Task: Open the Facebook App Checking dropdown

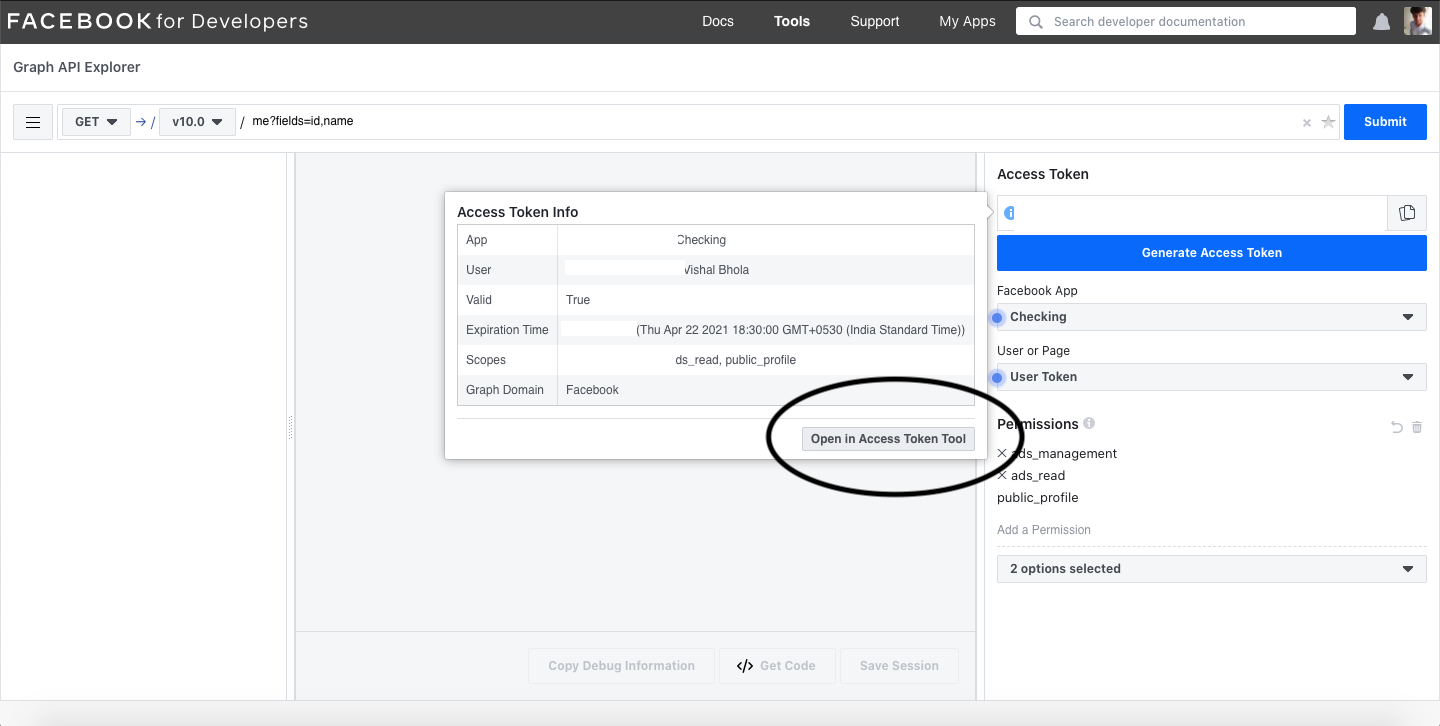Action: coord(1211,317)
